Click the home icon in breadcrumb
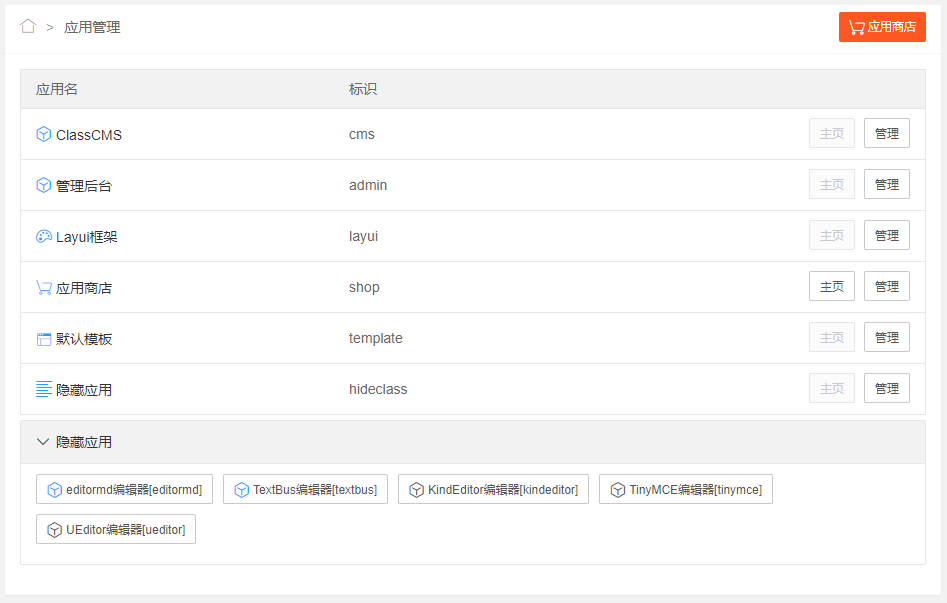This screenshot has height=603, width=947. pyautogui.click(x=28, y=26)
